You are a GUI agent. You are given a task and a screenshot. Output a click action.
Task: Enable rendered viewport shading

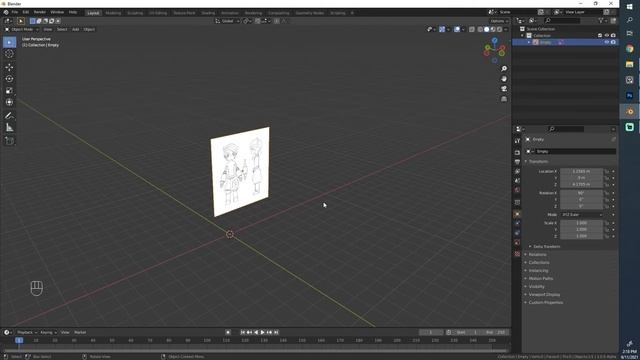[x=500, y=29]
